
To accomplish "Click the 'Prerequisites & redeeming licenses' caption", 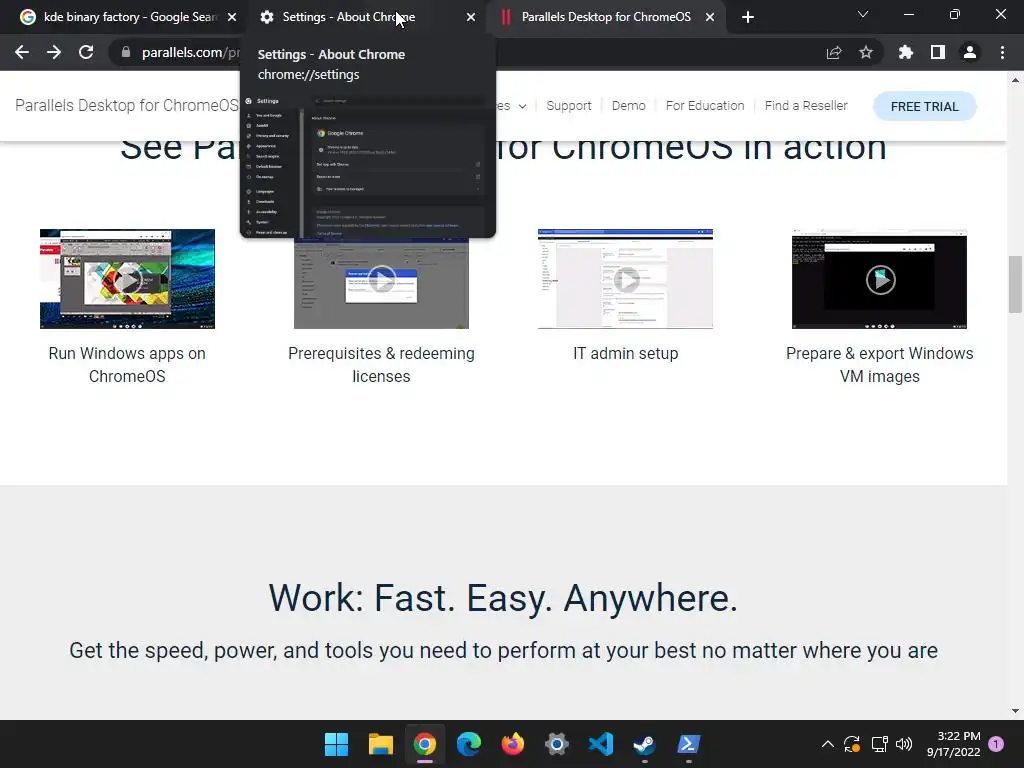I will pyautogui.click(x=381, y=364).
